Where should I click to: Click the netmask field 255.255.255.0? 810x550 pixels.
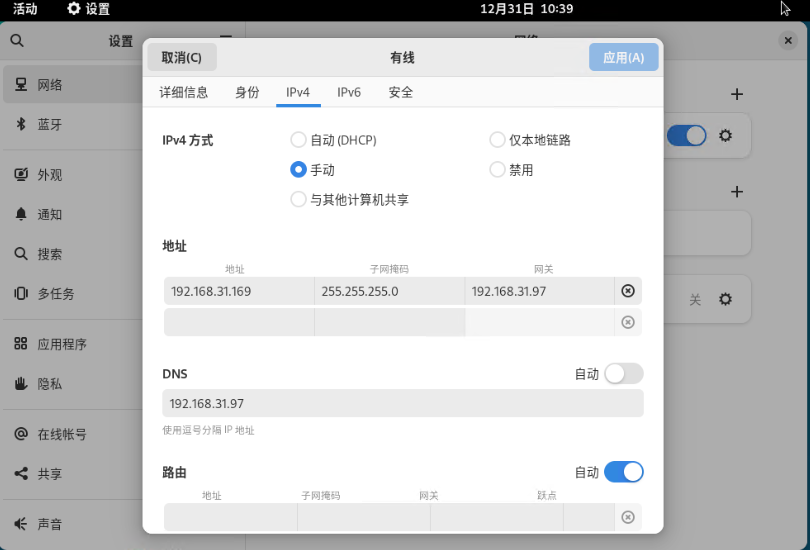point(390,291)
